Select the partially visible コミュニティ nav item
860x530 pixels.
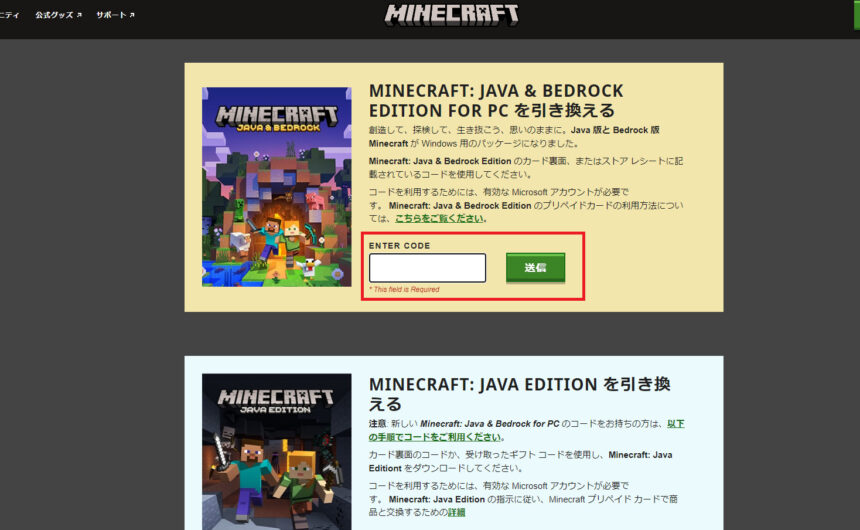pyautogui.click(x=9, y=15)
